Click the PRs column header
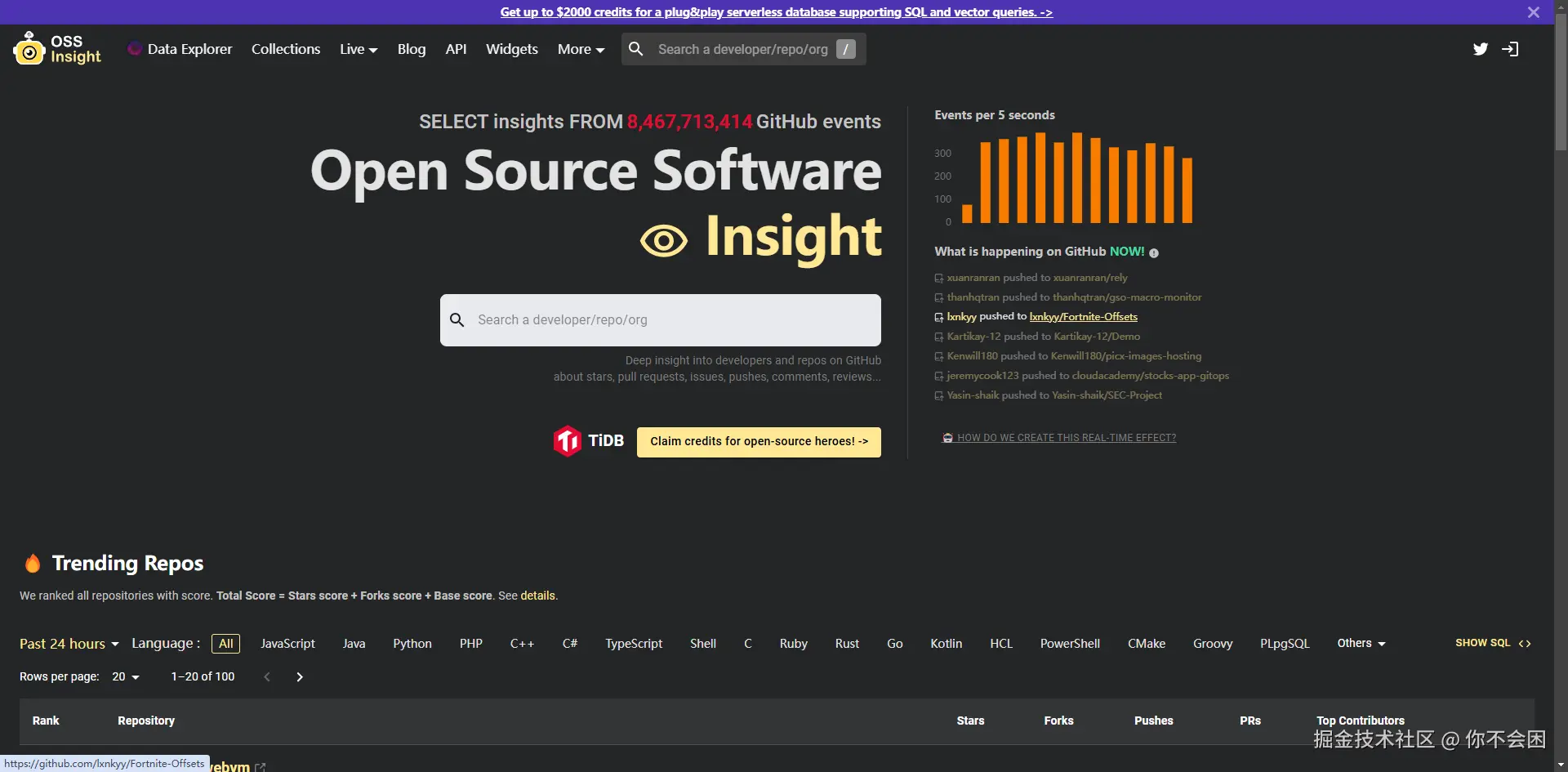Screen dimensions: 1568x772 point(1249,721)
